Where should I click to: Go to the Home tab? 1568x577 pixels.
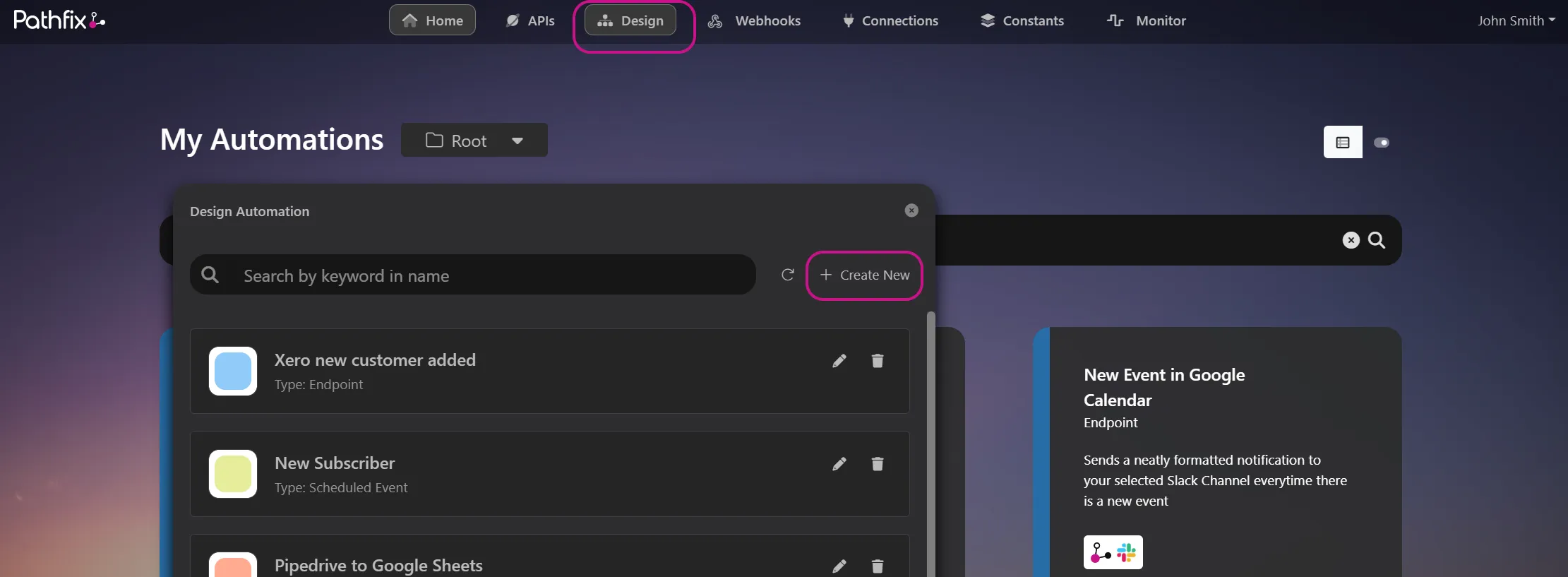pyautogui.click(x=432, y=20)
